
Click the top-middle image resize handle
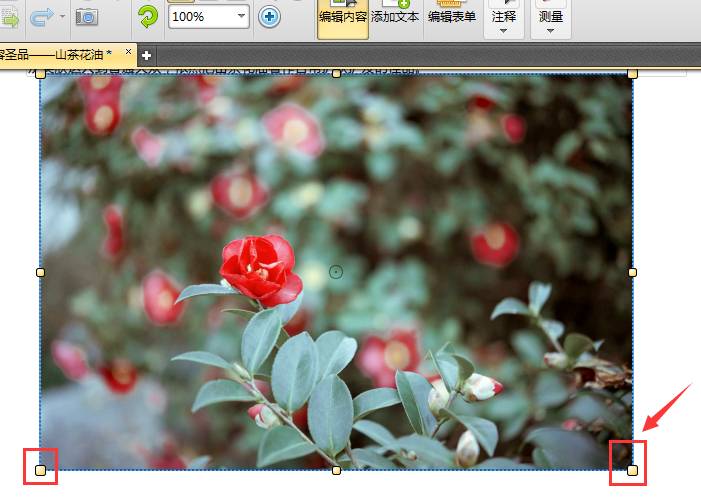pos(337,74)
